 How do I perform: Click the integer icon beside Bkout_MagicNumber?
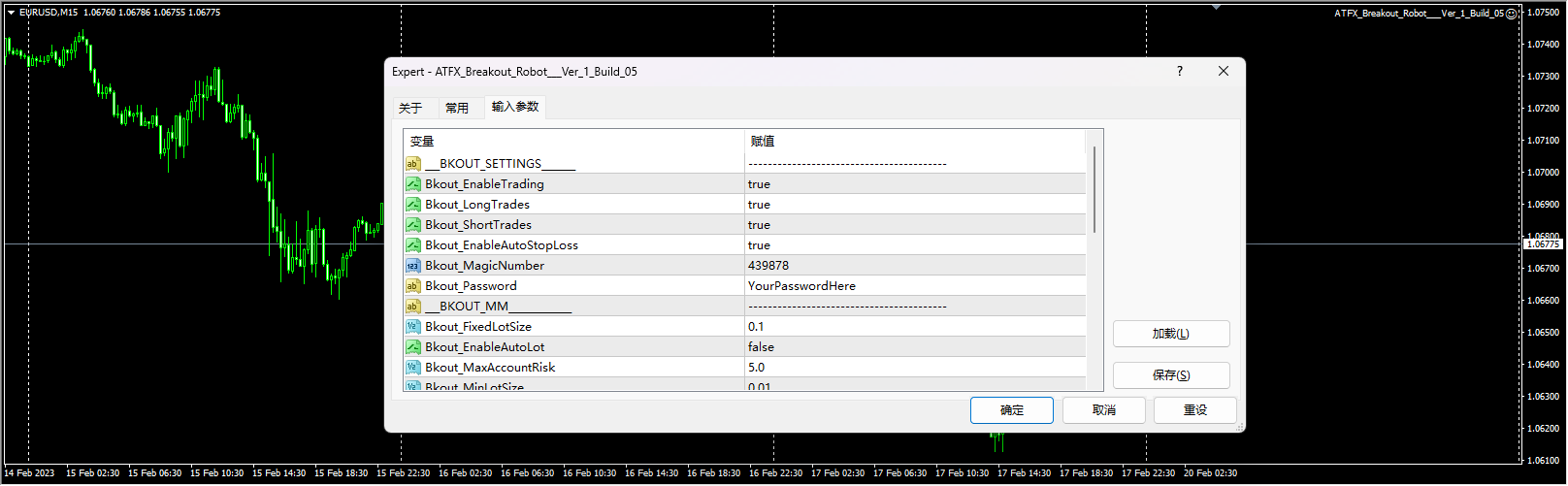click(412, 266)
